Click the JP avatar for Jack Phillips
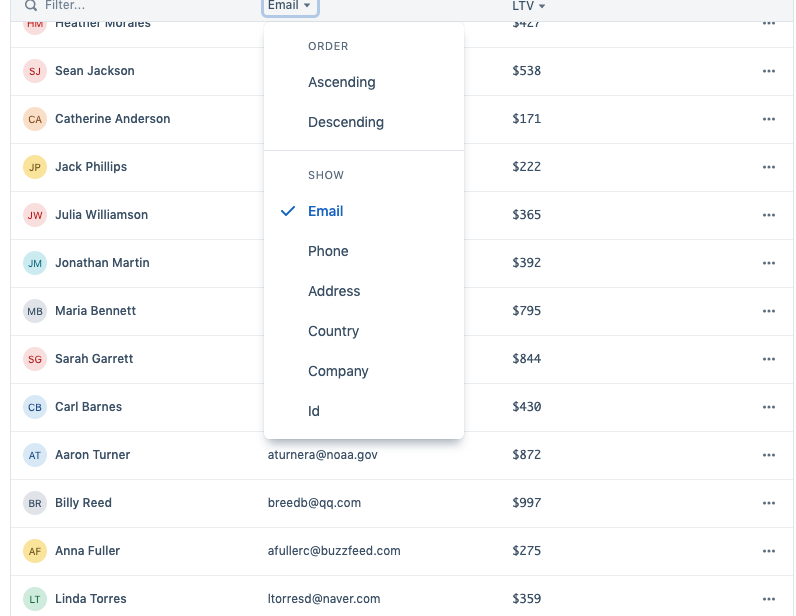This screenshot has height=616, width=796. [35, 167]
